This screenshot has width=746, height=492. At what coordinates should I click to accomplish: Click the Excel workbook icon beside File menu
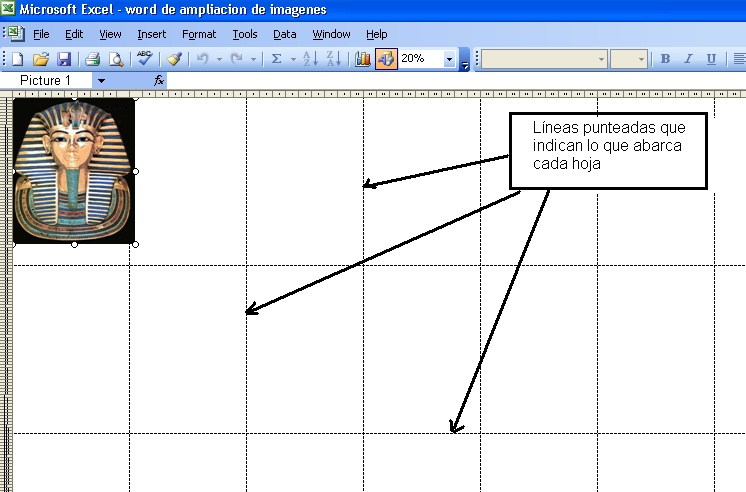tap(16, 34)
